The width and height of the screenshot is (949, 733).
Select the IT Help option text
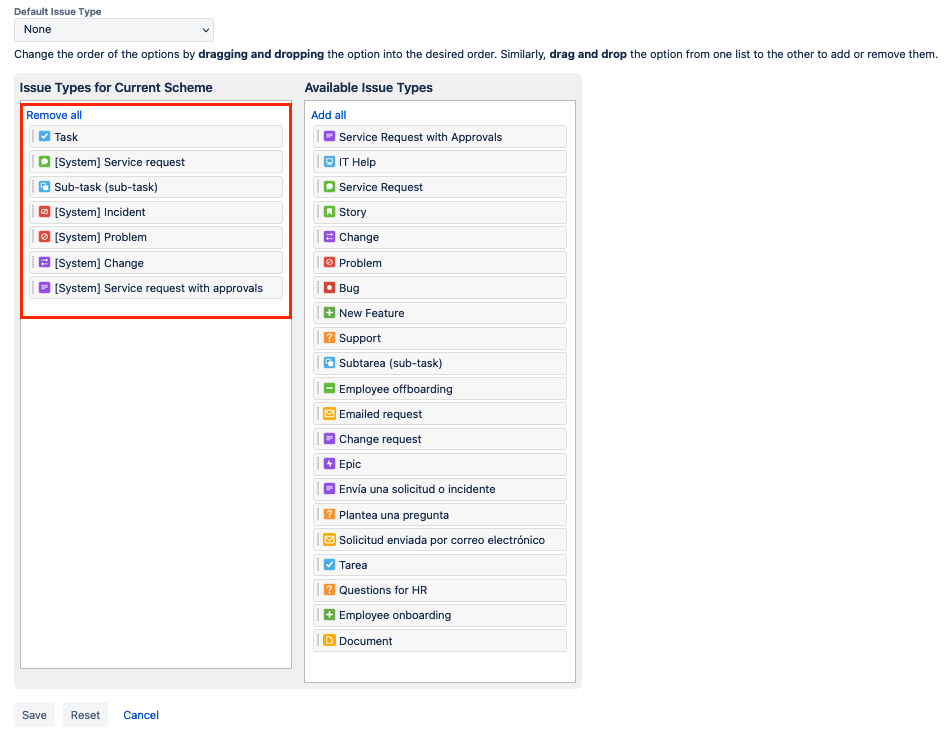tap(357, 162)
